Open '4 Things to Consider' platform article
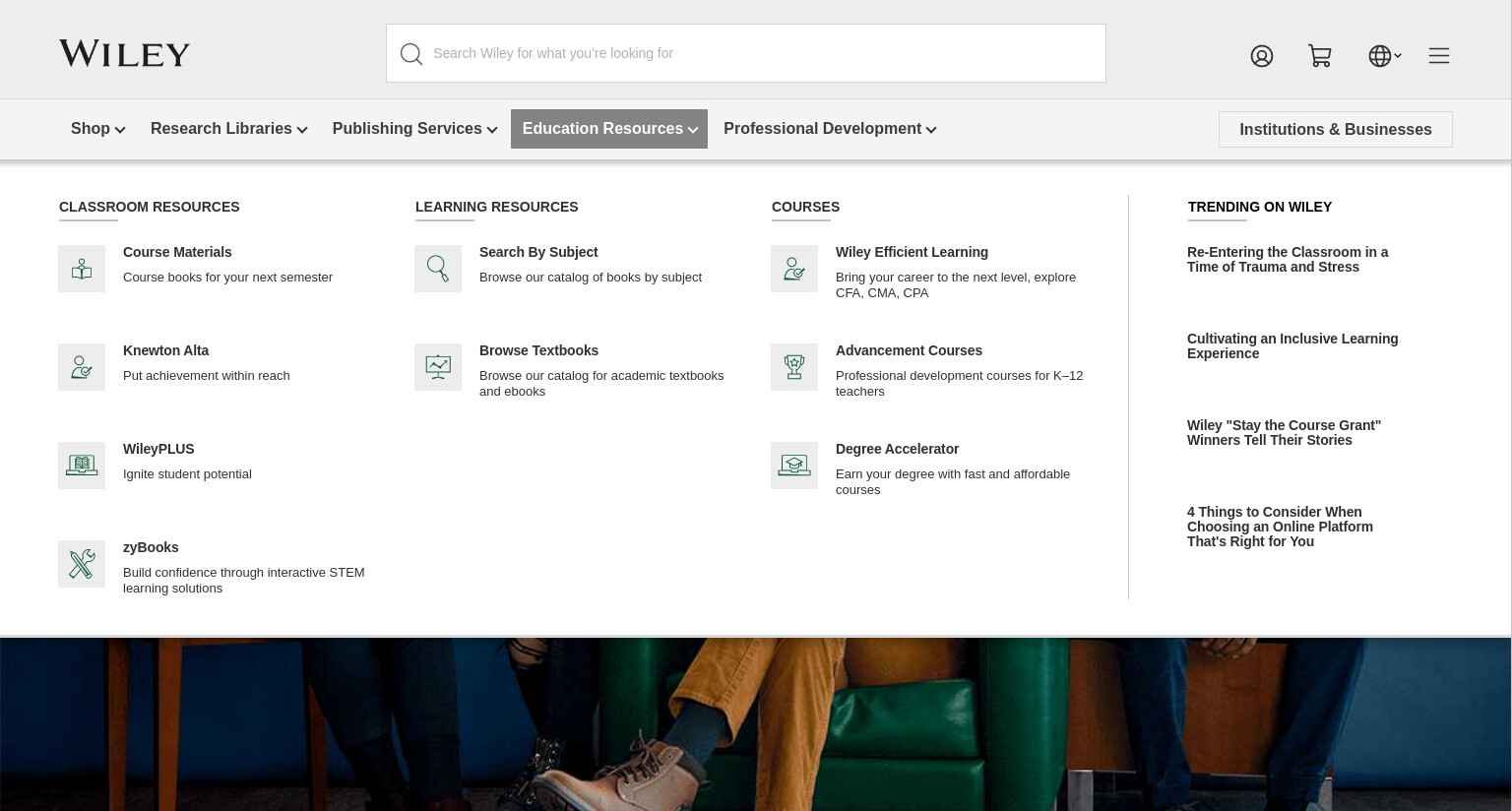1512x811 pixels. 1280,527
